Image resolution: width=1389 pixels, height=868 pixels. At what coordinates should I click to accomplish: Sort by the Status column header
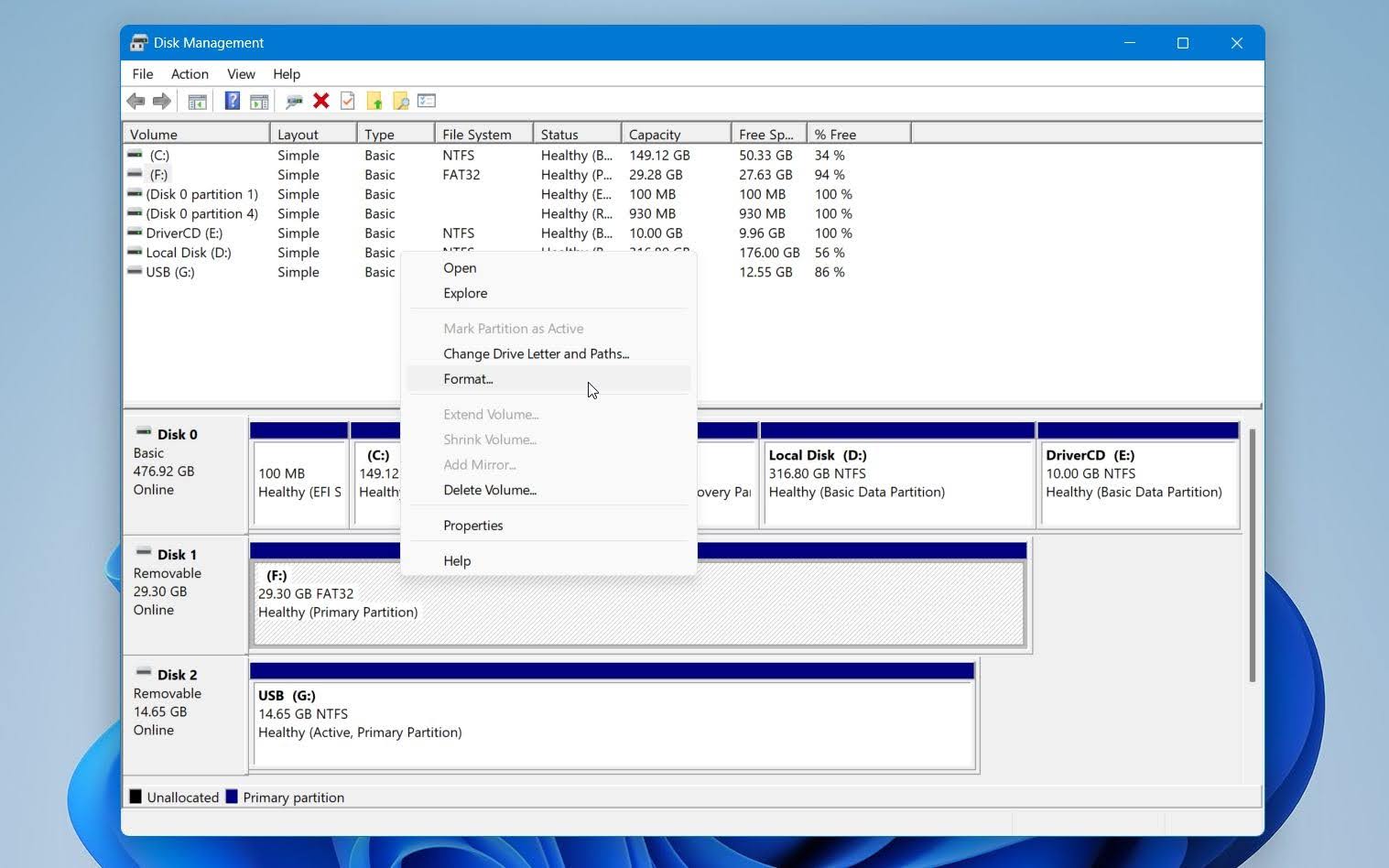(x=577, y=135)
